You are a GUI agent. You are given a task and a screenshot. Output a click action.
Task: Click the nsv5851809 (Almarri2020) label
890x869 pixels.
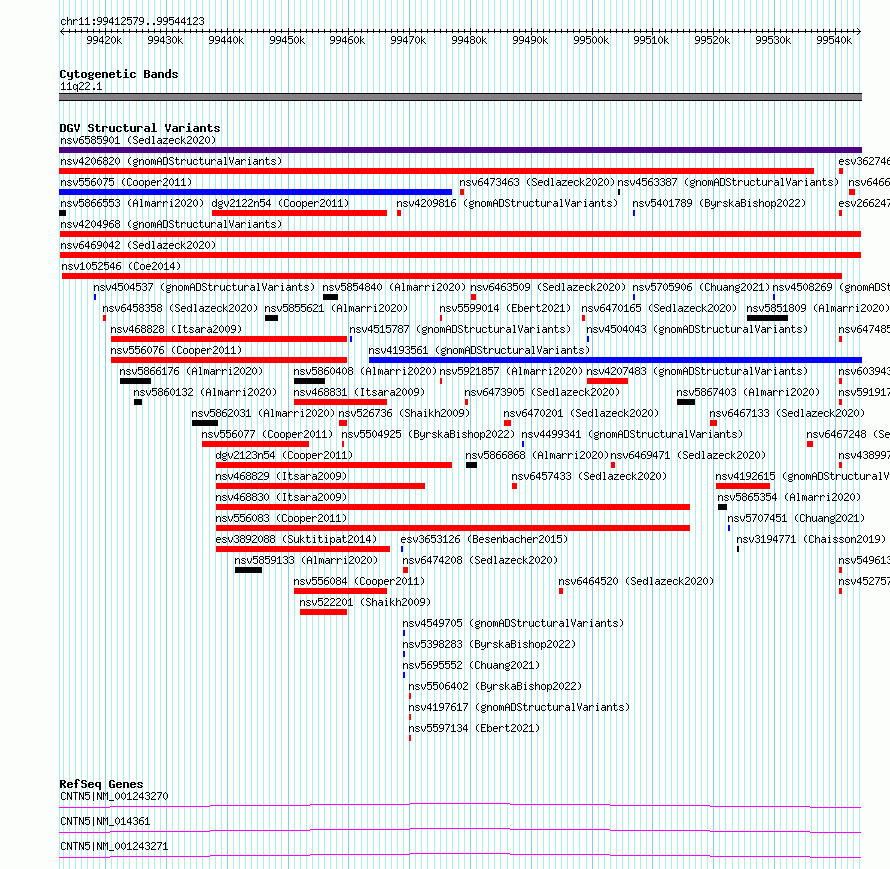pyautogui.click(x=817, y=308)
